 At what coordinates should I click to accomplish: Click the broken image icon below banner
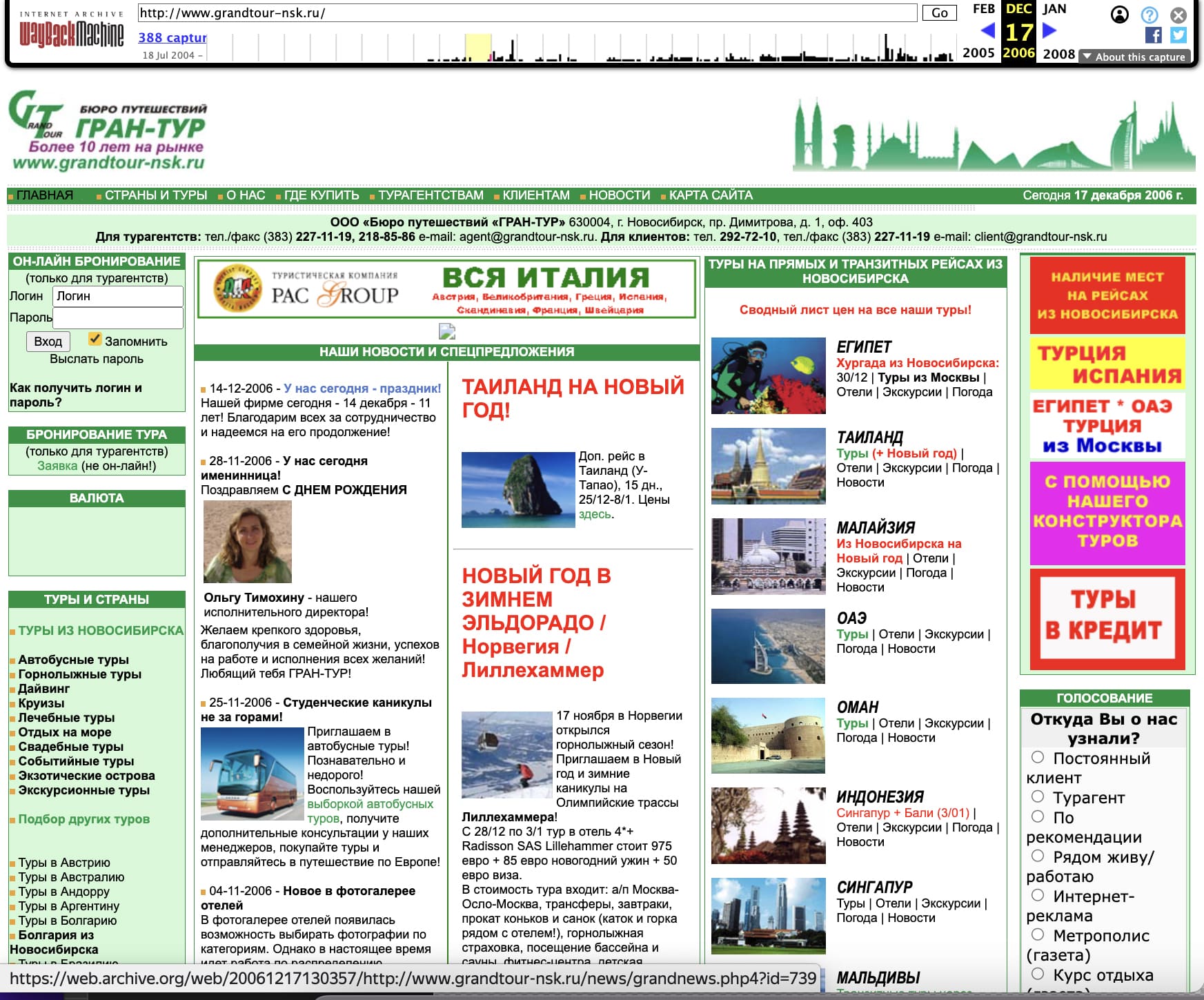[x=447, y=331]
